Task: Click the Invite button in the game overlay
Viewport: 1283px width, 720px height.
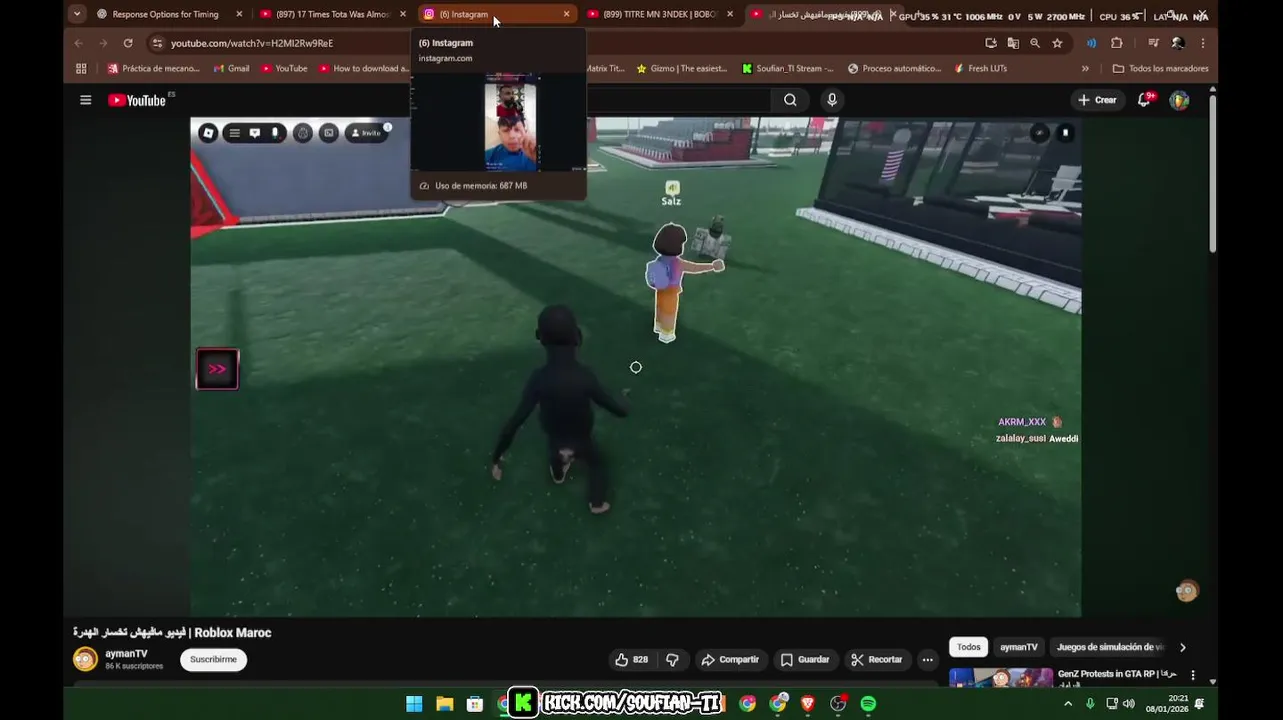Action: coord(366,133)
